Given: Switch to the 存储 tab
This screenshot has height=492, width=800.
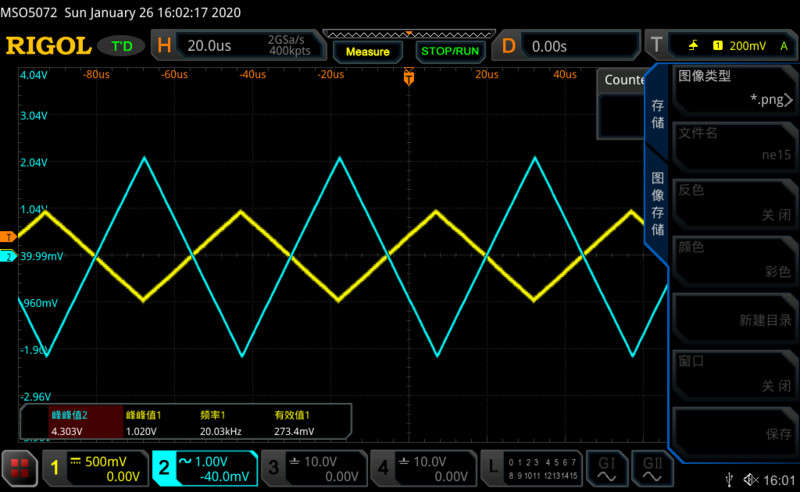Looking at the screenshot, I should (x=657, y=113).
